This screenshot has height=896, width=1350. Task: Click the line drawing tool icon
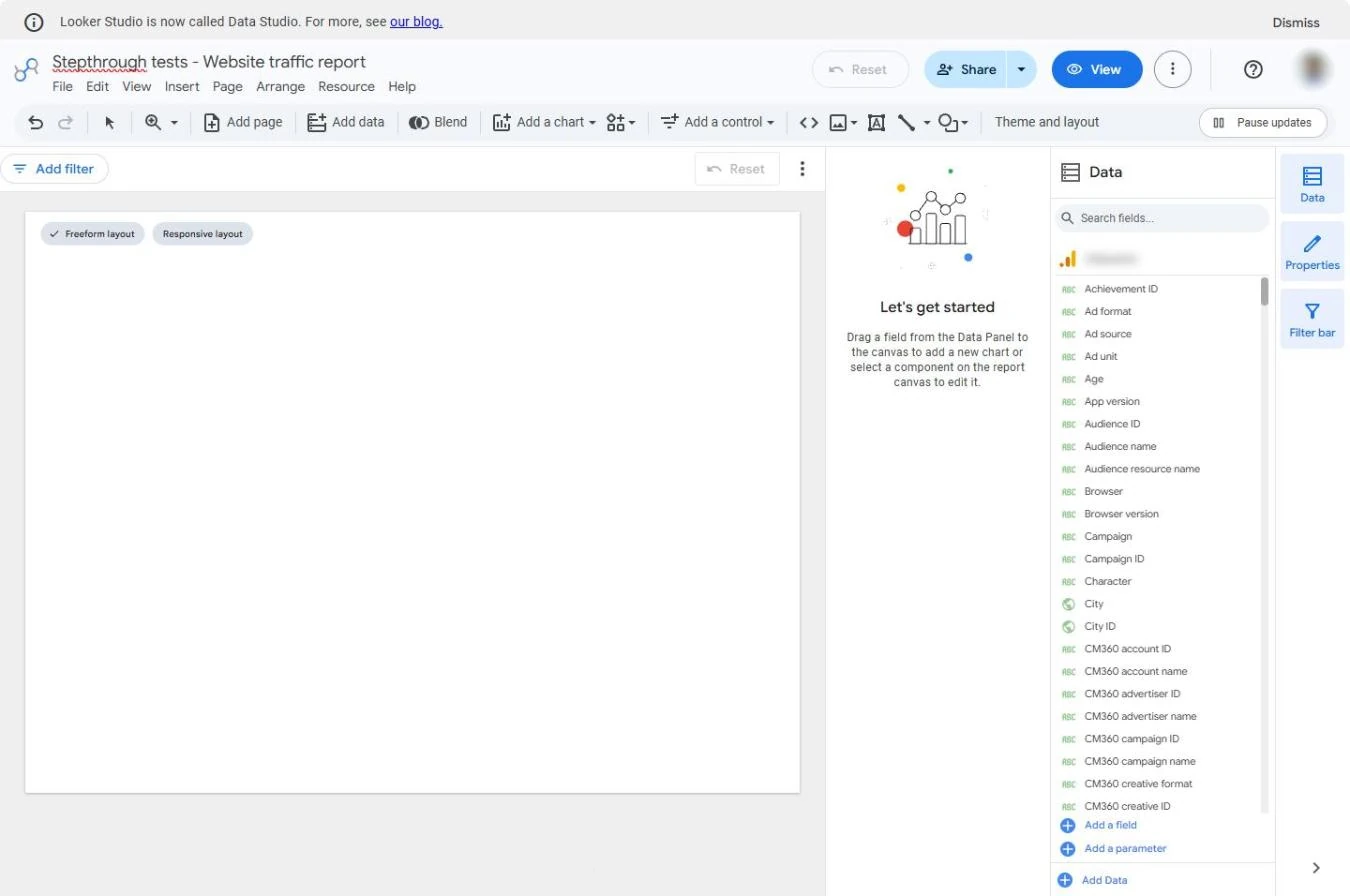906,122
